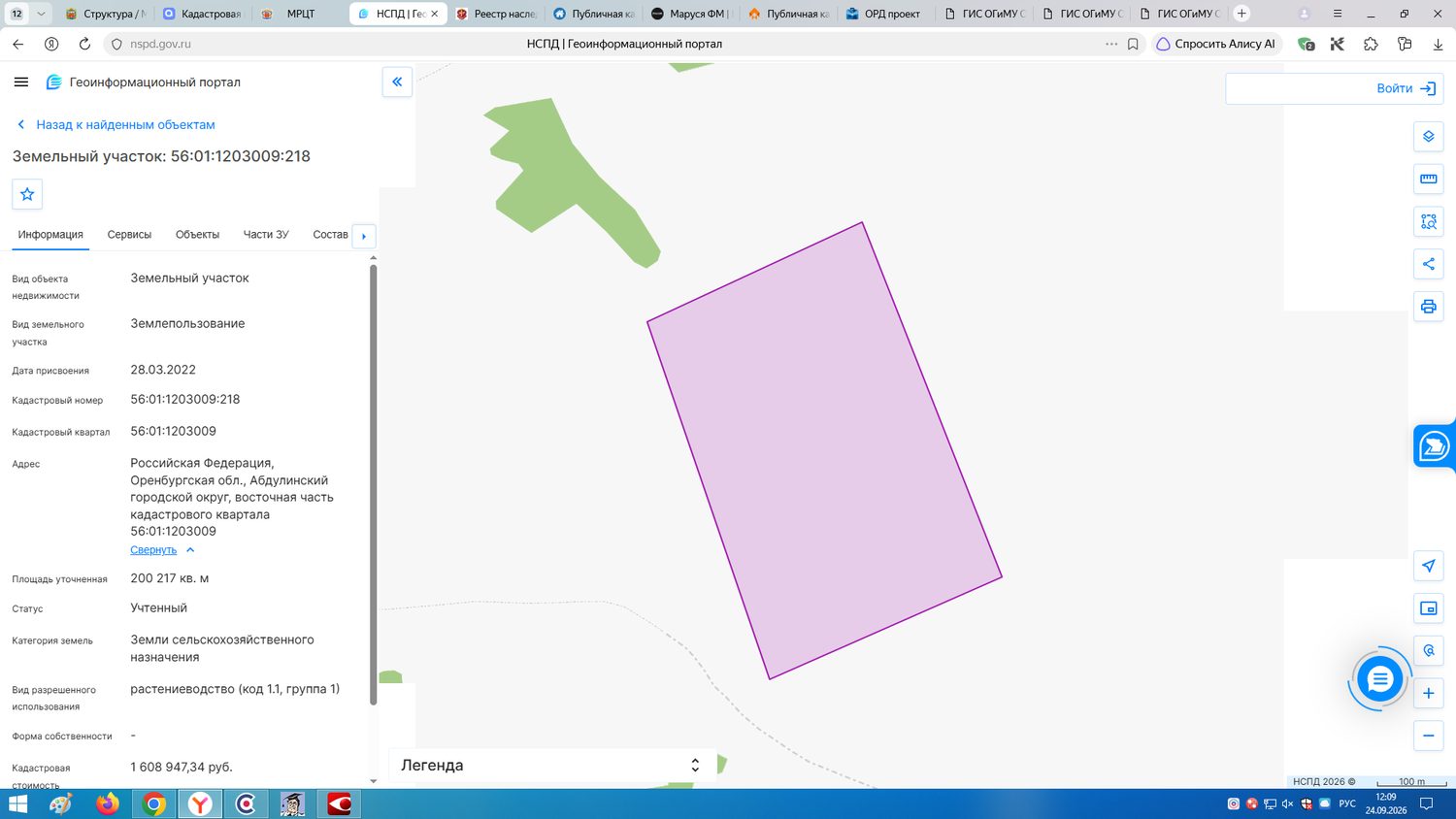
Task: Open the round chat assistant bubble
Action: pyautogui.click(x=1379, y=679)
